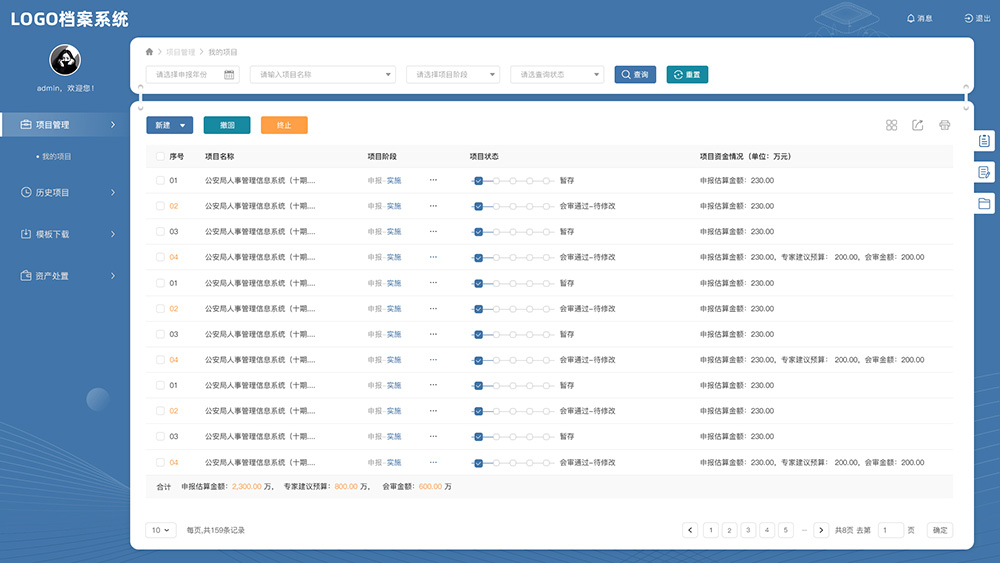Click the briefcase icon beside 项目管理
This screenshot has height=563, width=1000.
pyautogui.click(x=26, y=124)
